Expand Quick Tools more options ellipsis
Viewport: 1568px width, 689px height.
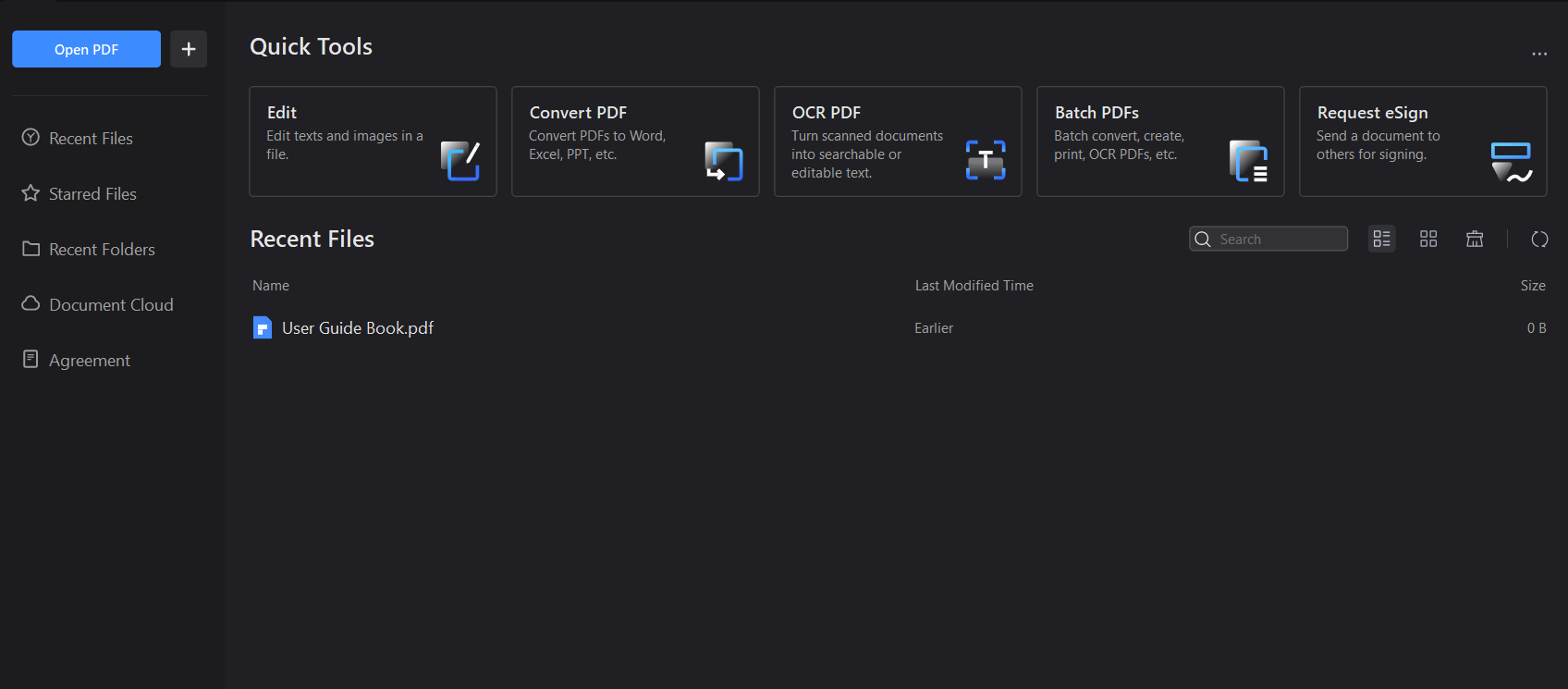[x=1538, y=55]
